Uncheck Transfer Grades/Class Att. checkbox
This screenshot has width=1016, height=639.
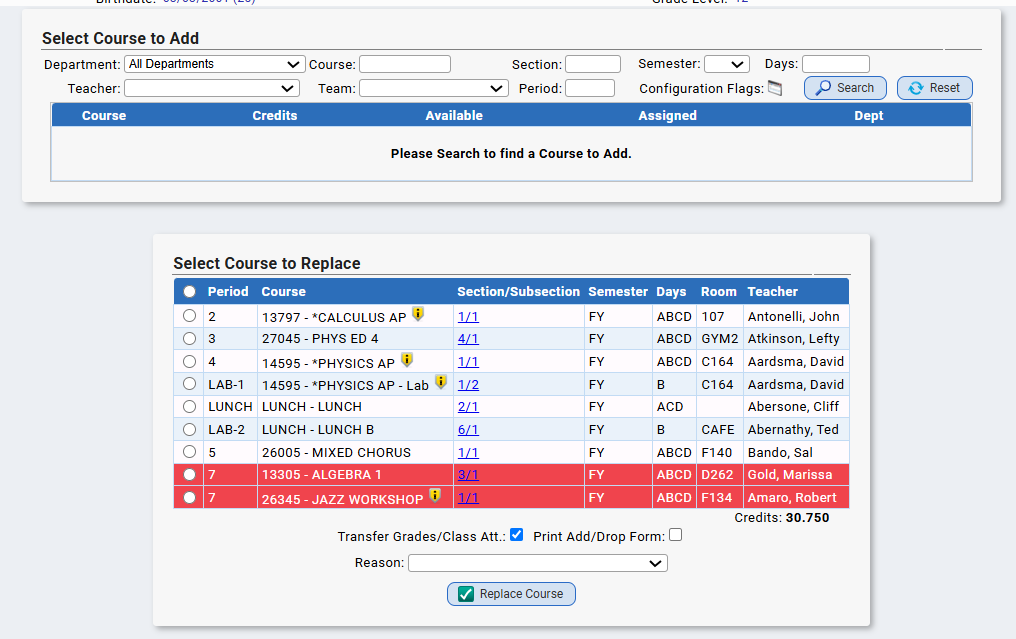pyautogui.click(x=516, y=535)
